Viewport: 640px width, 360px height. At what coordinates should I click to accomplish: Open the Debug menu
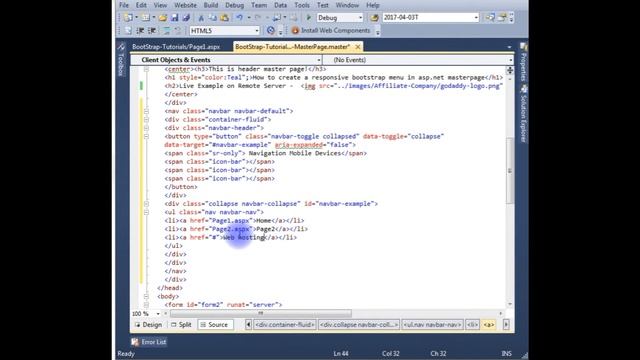pyautogui.click(x=234, y=5)
